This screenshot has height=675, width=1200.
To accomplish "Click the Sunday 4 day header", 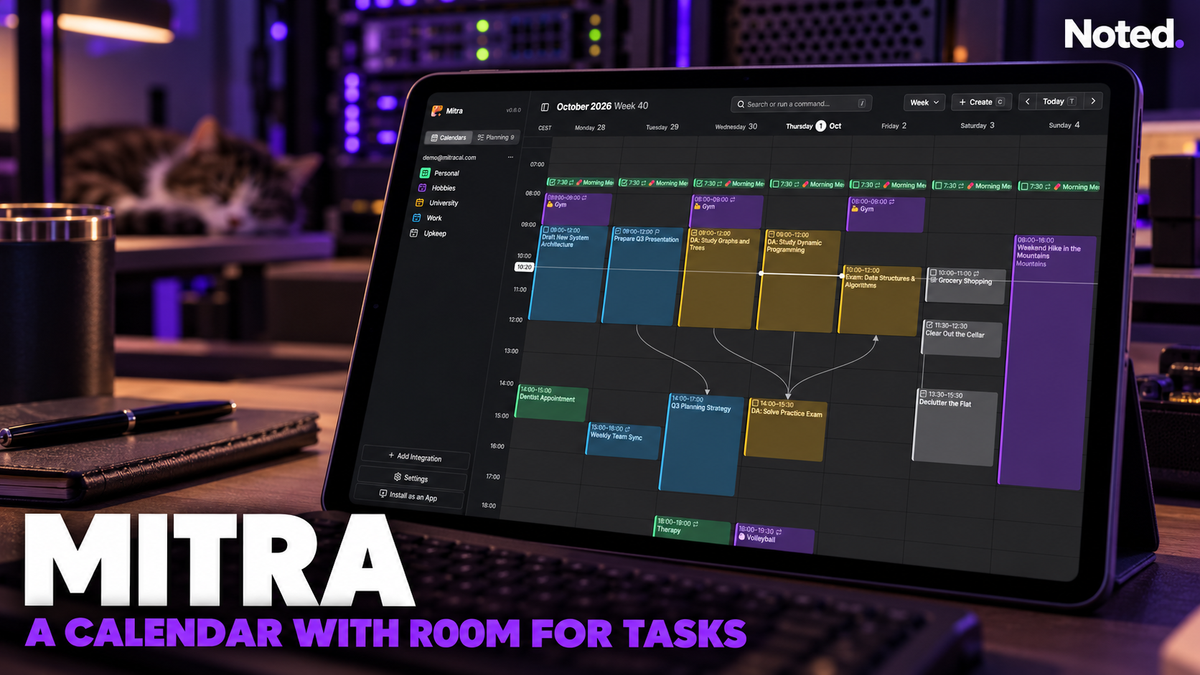I will [x=1063, y=125].
